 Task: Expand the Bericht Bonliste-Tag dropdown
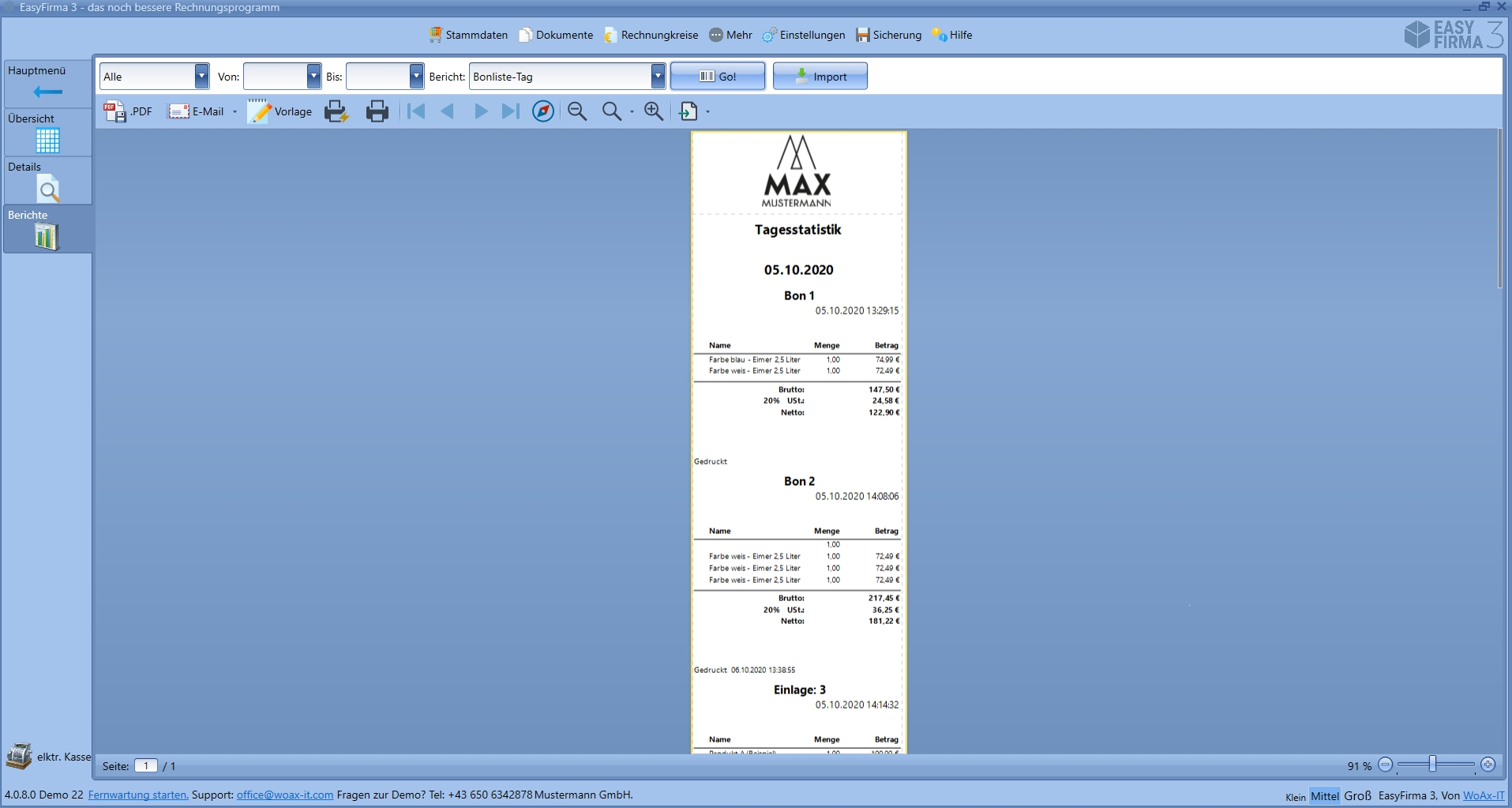point(658,77)
